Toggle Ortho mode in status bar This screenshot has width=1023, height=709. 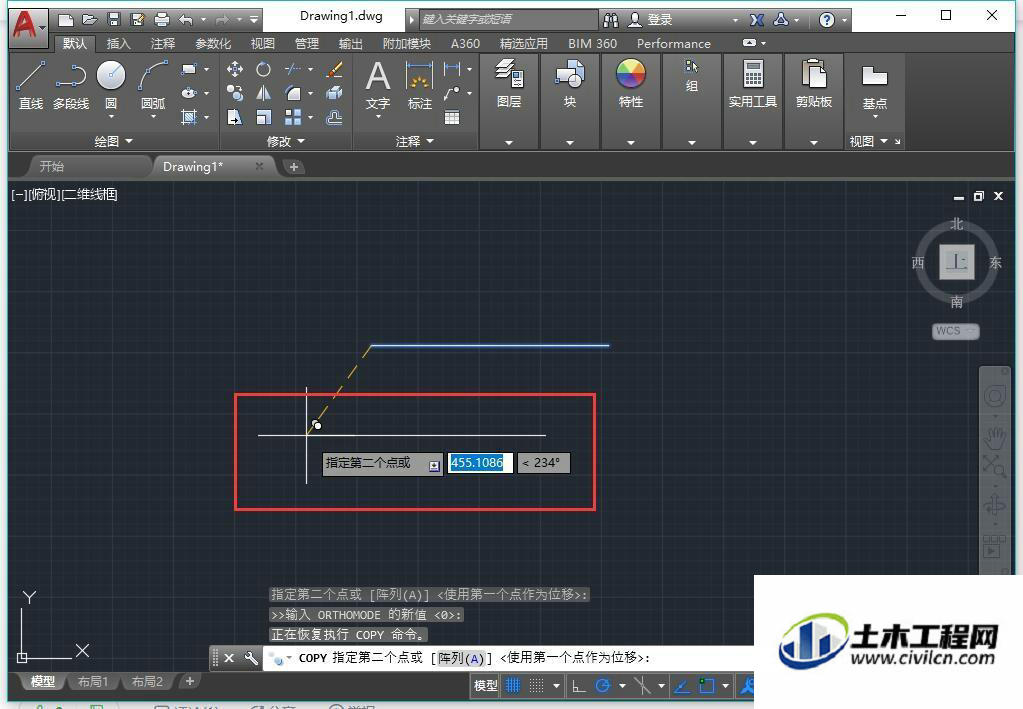pos(578,686)
